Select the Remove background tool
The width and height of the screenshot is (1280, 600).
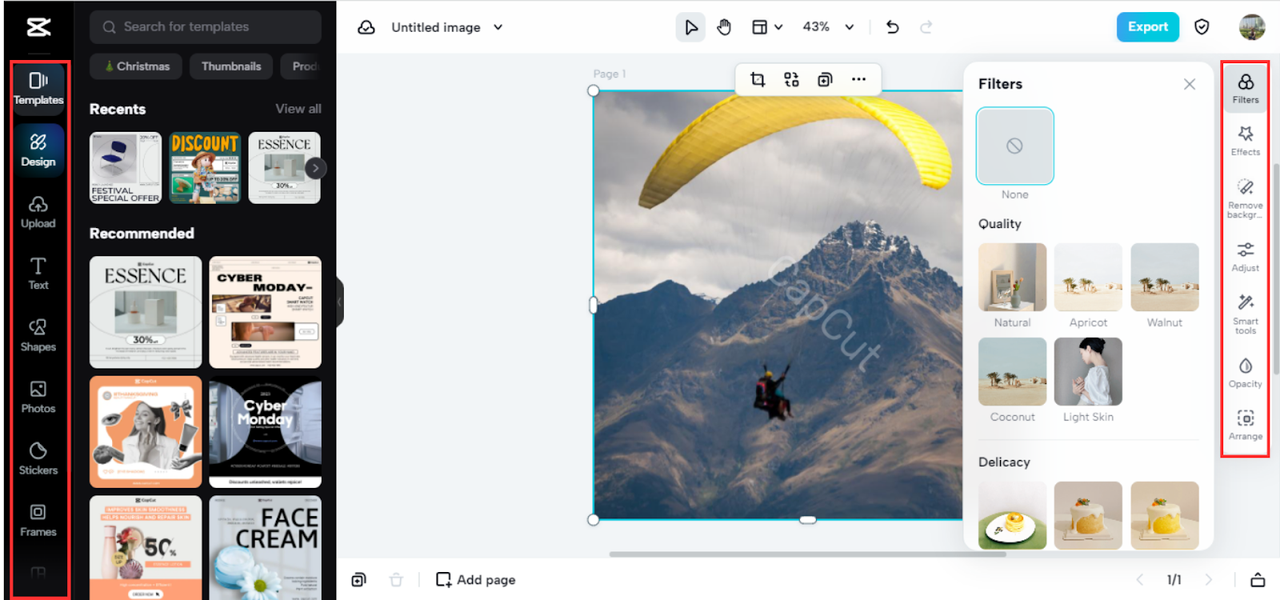pyautogui.click(x=1245, y=197)
